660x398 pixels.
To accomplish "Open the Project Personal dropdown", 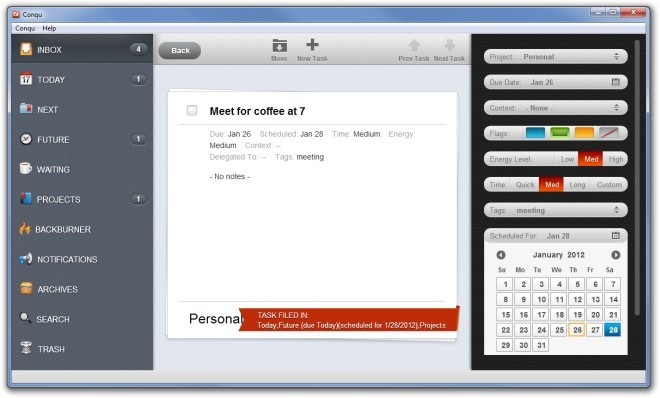I will click(x=556, y=56).
